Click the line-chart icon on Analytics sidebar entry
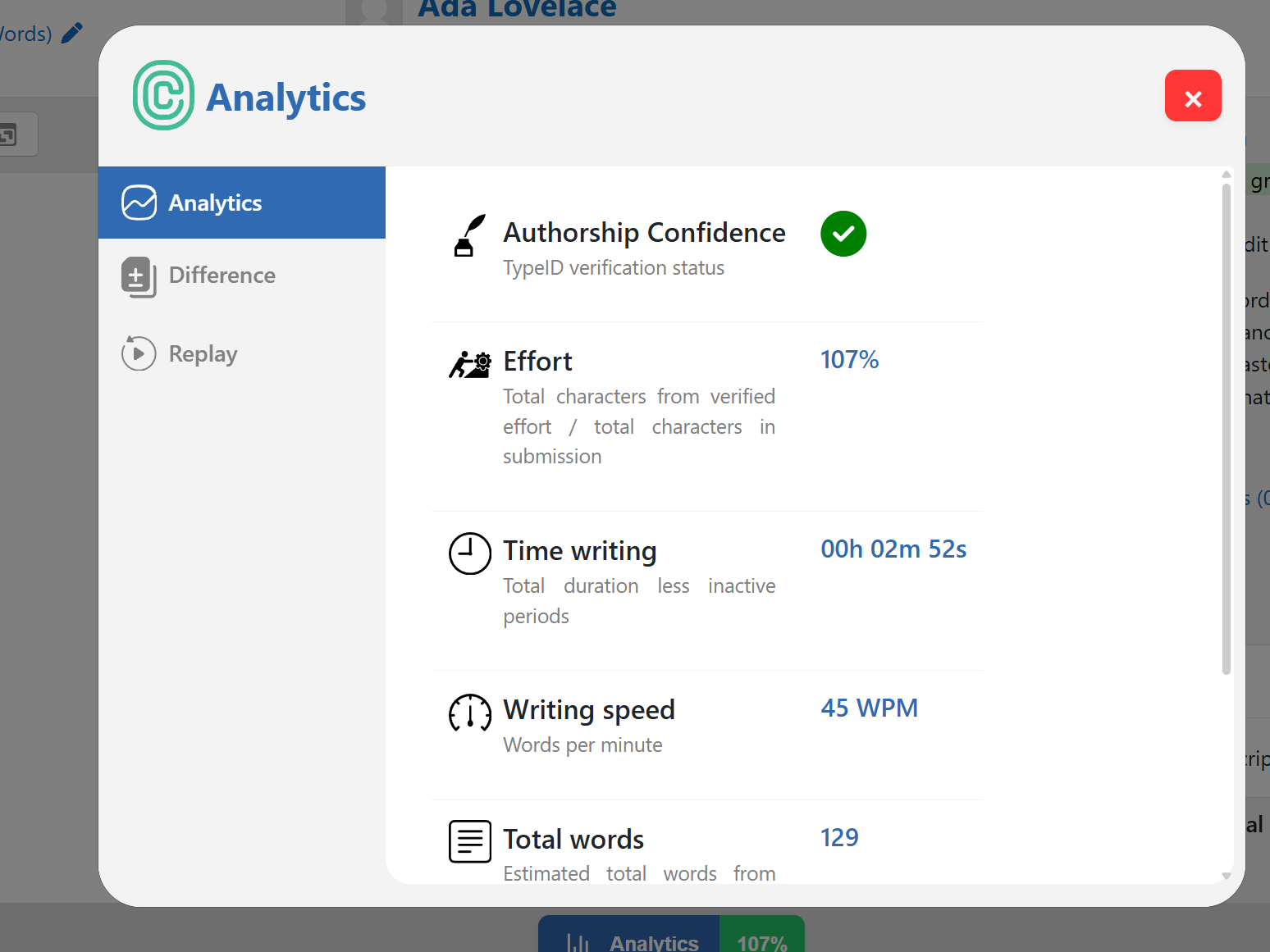 coord(139,203)
